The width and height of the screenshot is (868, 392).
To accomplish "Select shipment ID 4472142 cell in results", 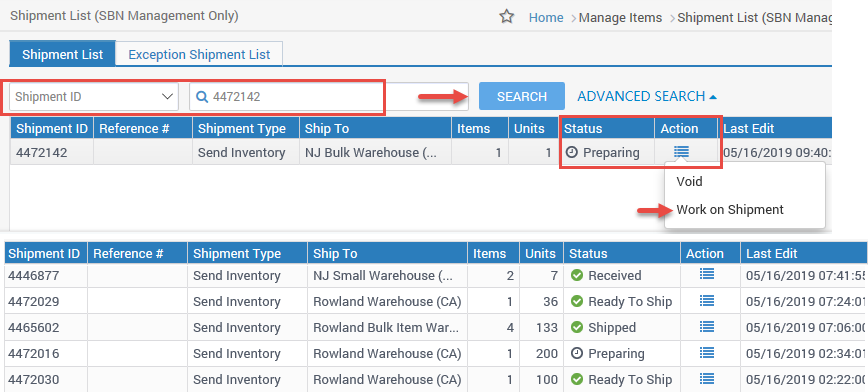I will [51, 152].
